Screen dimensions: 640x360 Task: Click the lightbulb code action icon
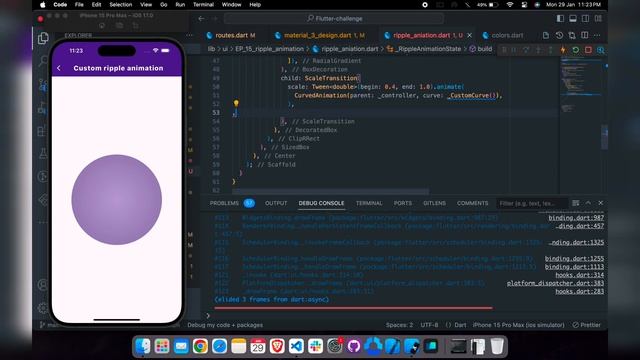[x=236, y=103]
